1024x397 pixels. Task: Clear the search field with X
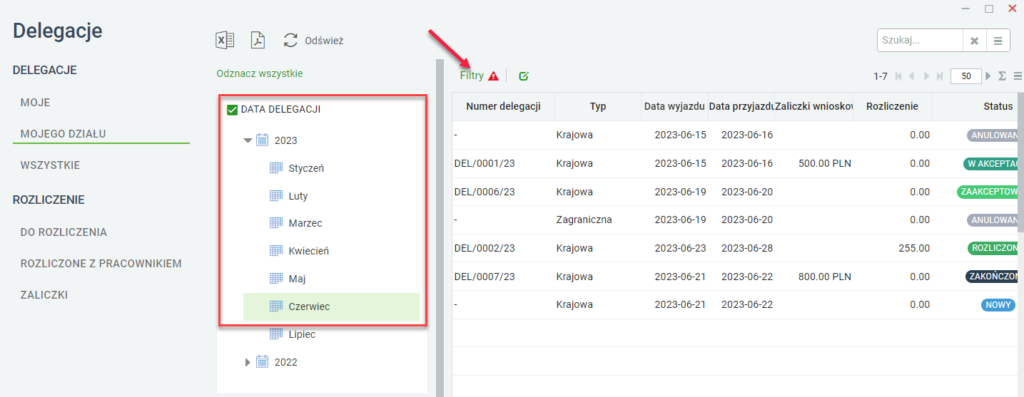(x=974, y=40)
